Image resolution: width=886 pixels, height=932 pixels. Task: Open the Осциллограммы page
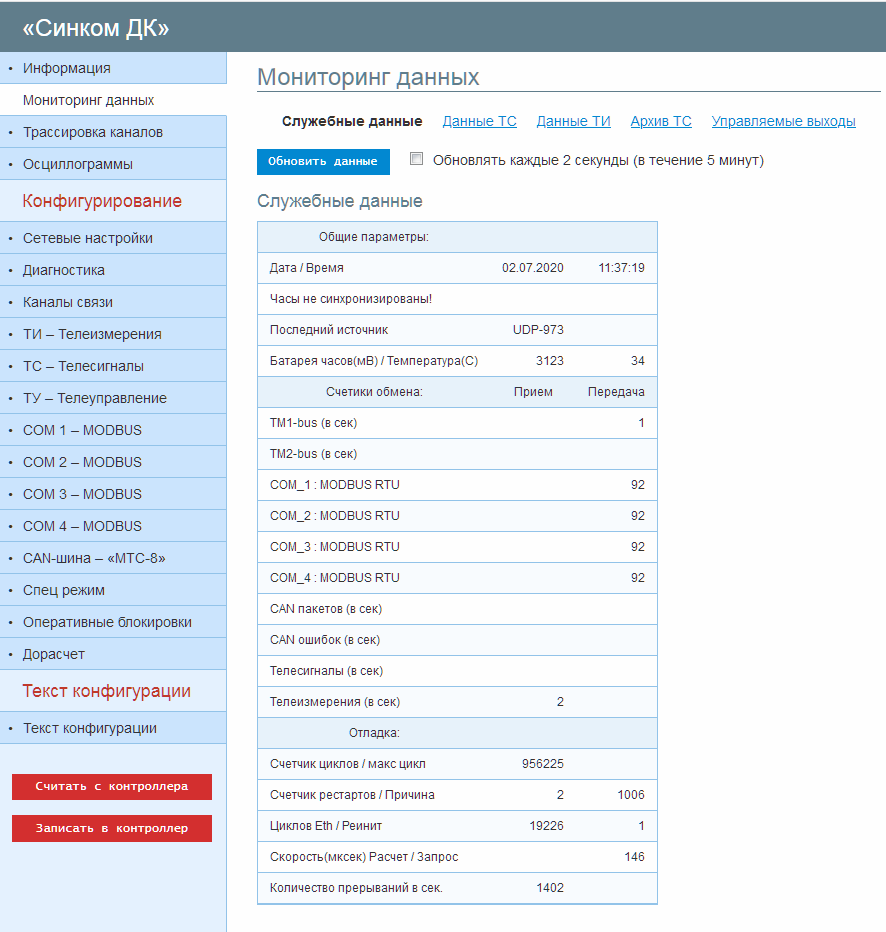click(78, 164)
